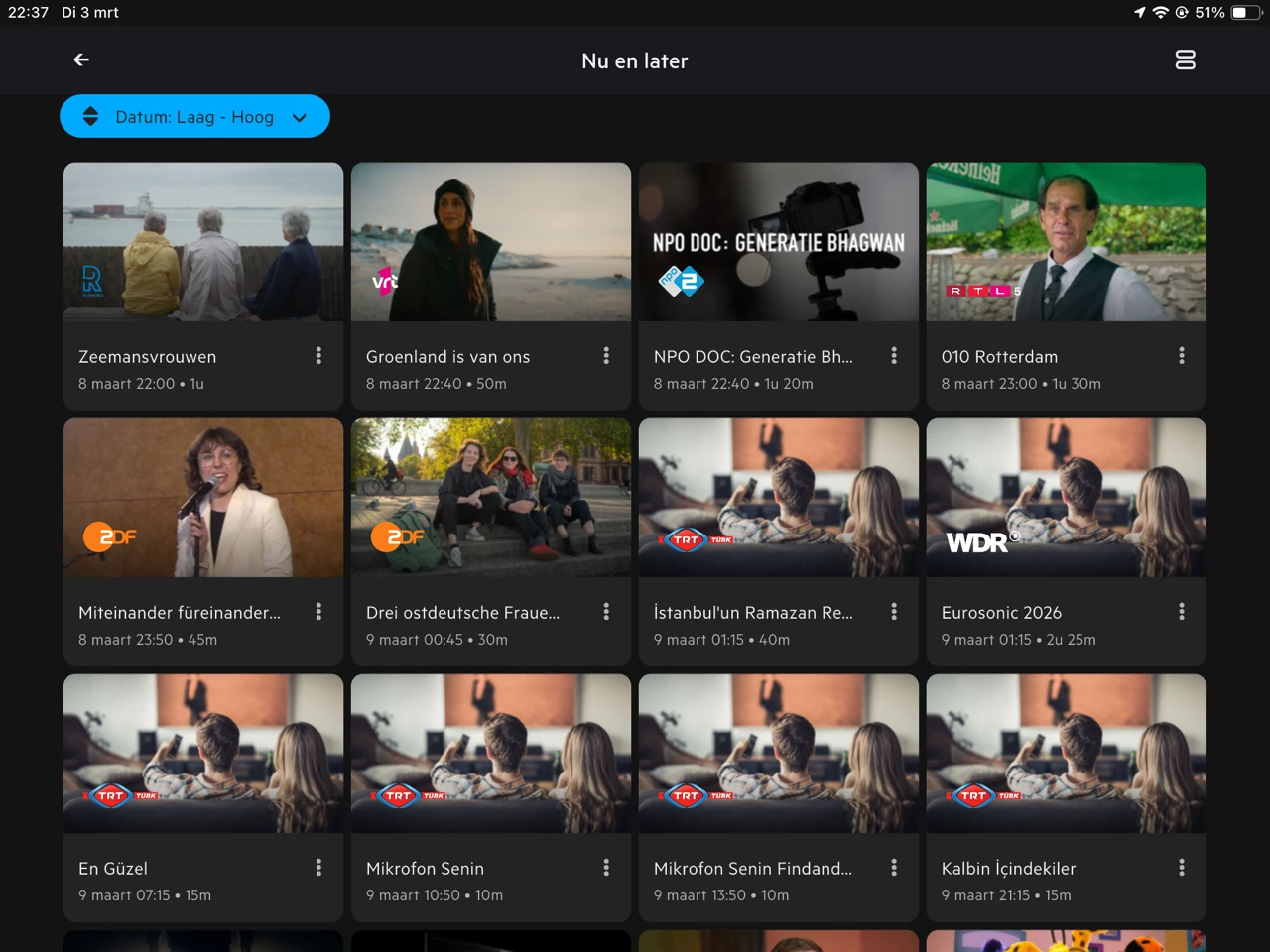Select the Groenland is van ons title
This screenshot has height=952, width=1270.
tap(448, 357)
